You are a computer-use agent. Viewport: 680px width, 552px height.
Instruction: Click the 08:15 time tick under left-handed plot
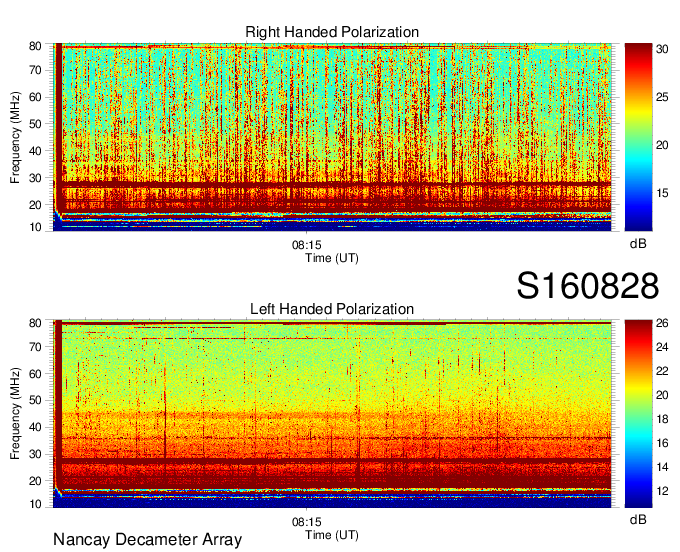pos(307,522)
